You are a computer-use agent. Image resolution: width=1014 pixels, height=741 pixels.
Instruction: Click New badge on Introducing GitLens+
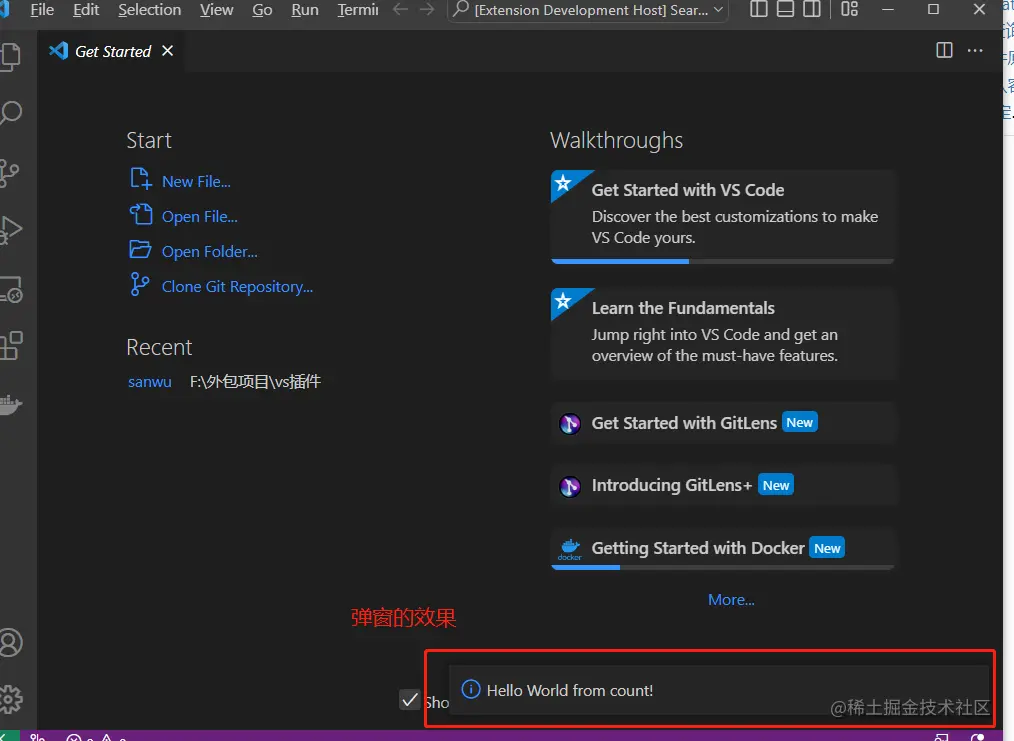pos(775,485)
